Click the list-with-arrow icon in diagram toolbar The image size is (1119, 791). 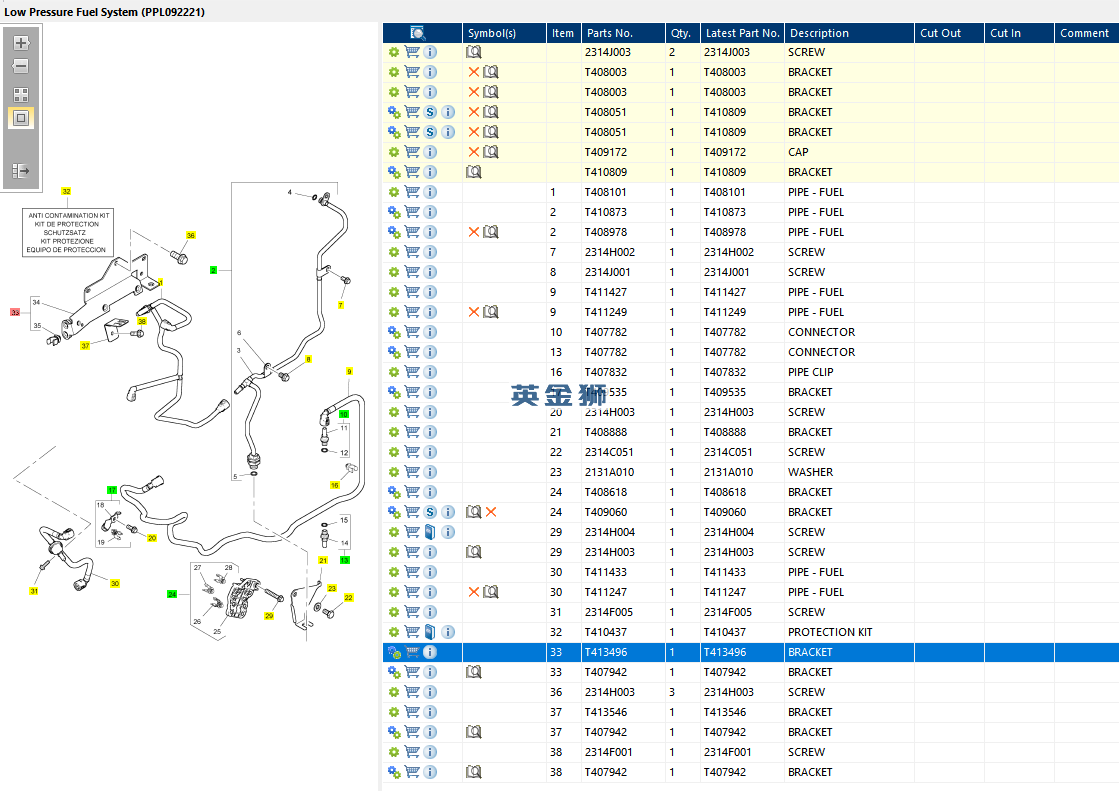(x=21, y=171)
